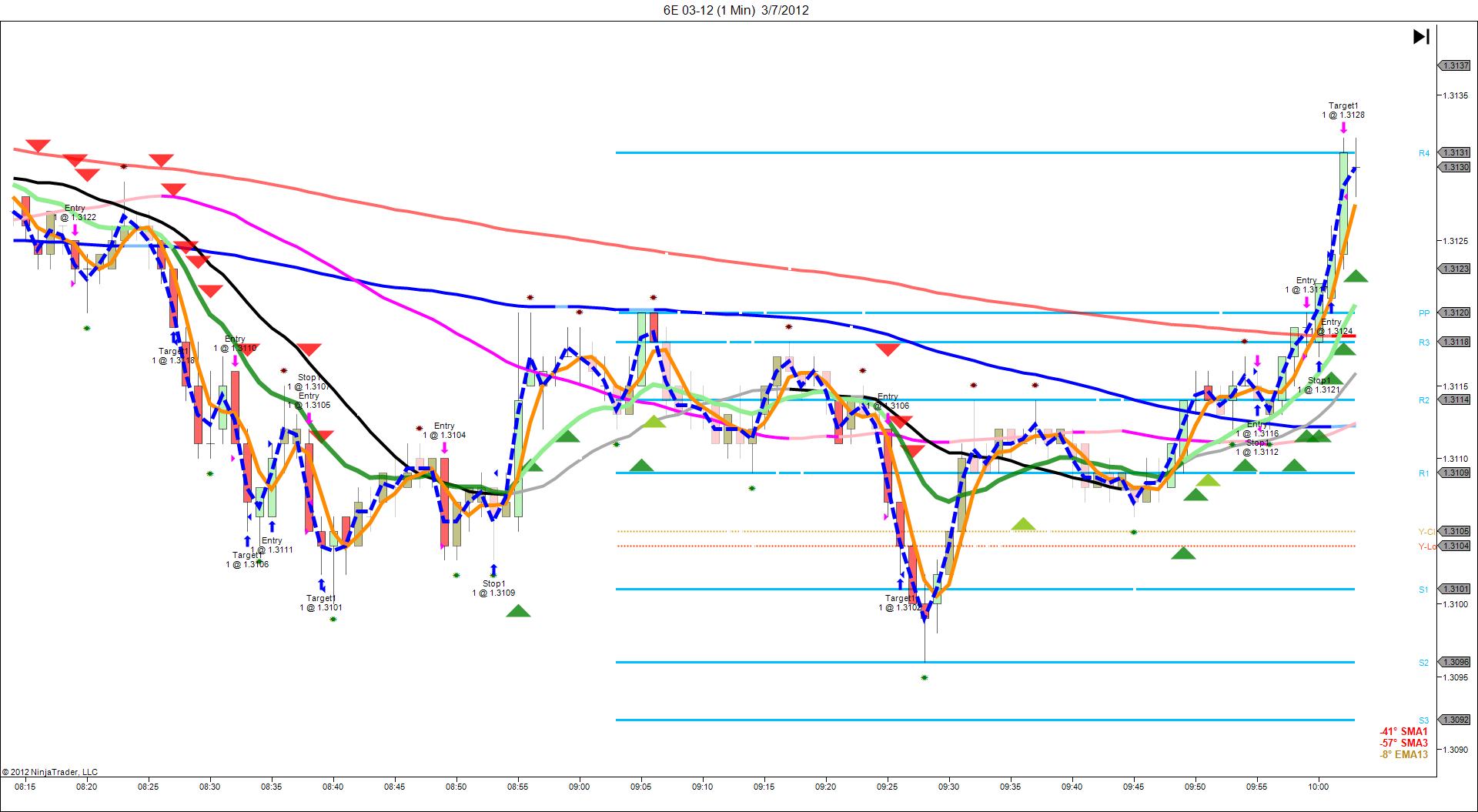This screenshot has width=1478, height=812.
Task: Click the Entry 1 @ 1.3104 annotation
Action: [x=444, y=430]
